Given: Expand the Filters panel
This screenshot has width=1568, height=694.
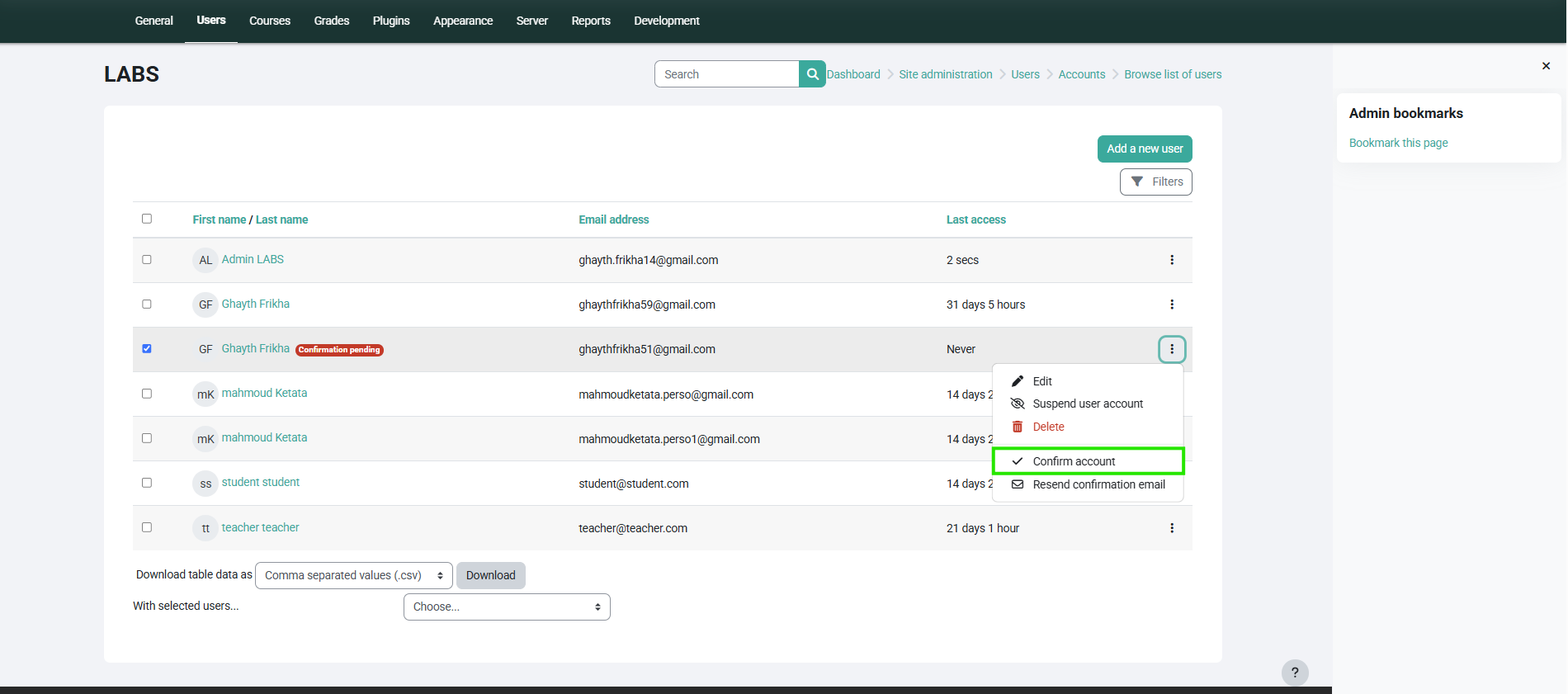Looking at the screenshot, I should [1155, 182].
